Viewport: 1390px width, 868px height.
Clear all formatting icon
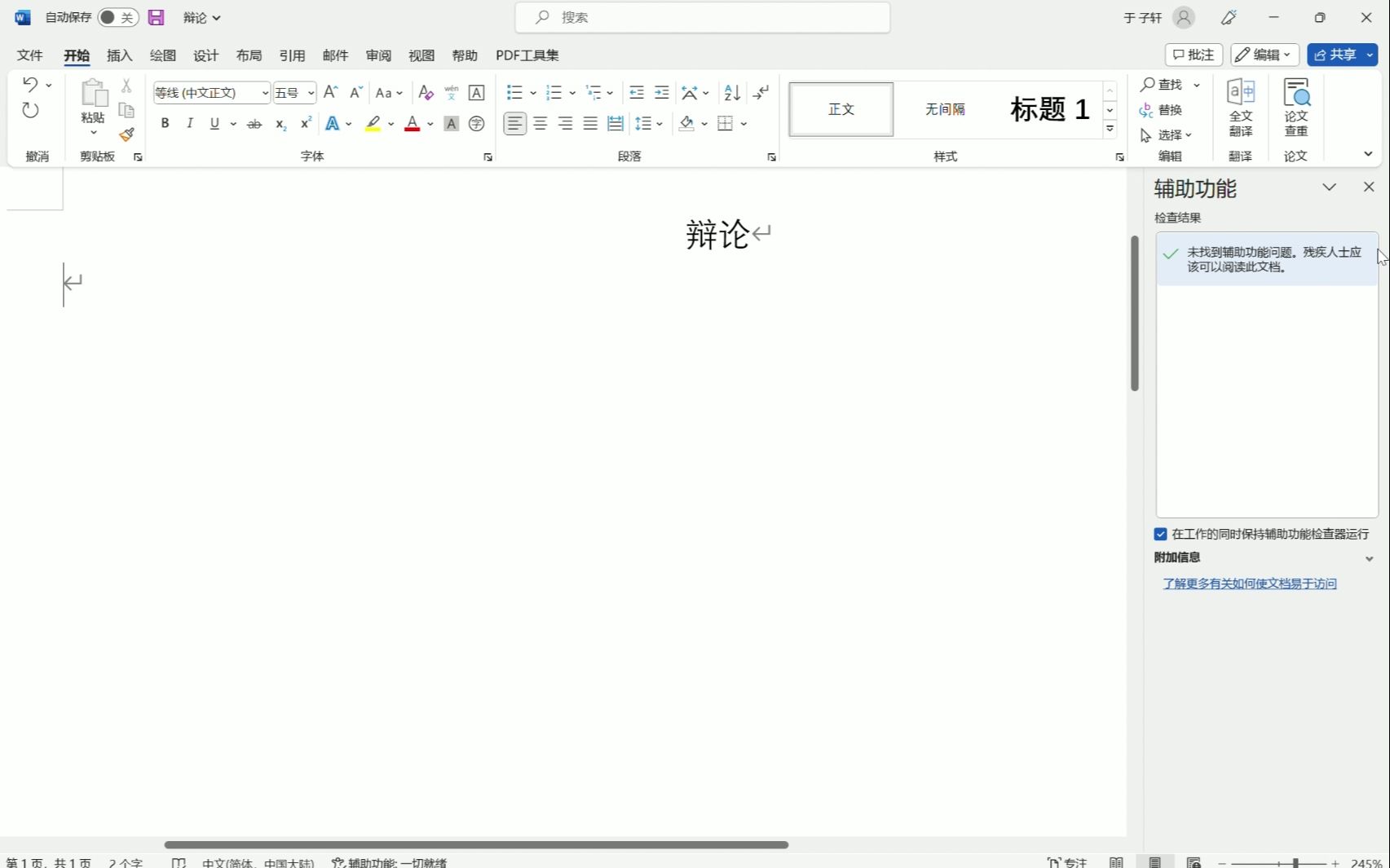(426, 92)
